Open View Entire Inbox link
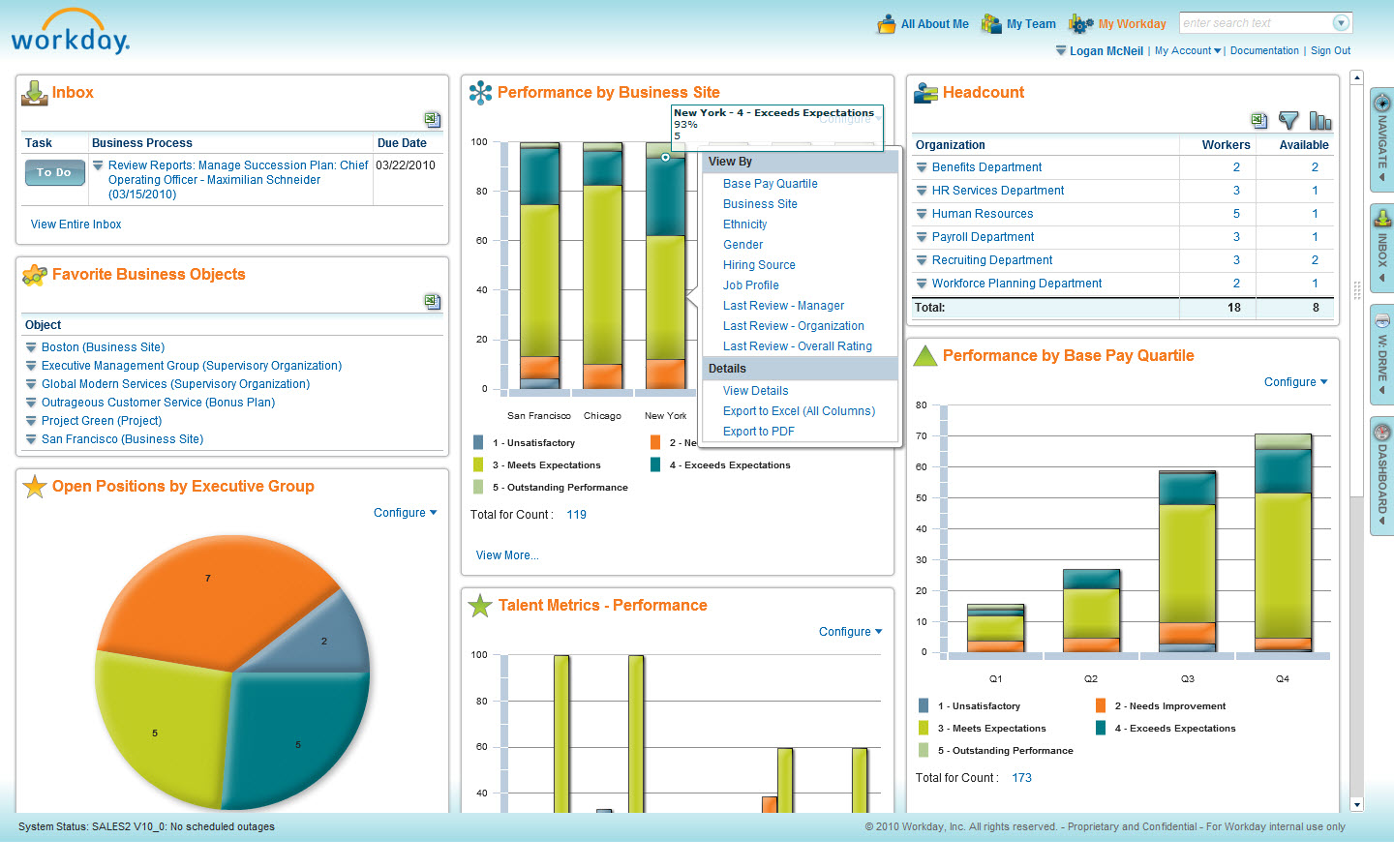The image size is (1394, 868). click(x=76, y=224)
